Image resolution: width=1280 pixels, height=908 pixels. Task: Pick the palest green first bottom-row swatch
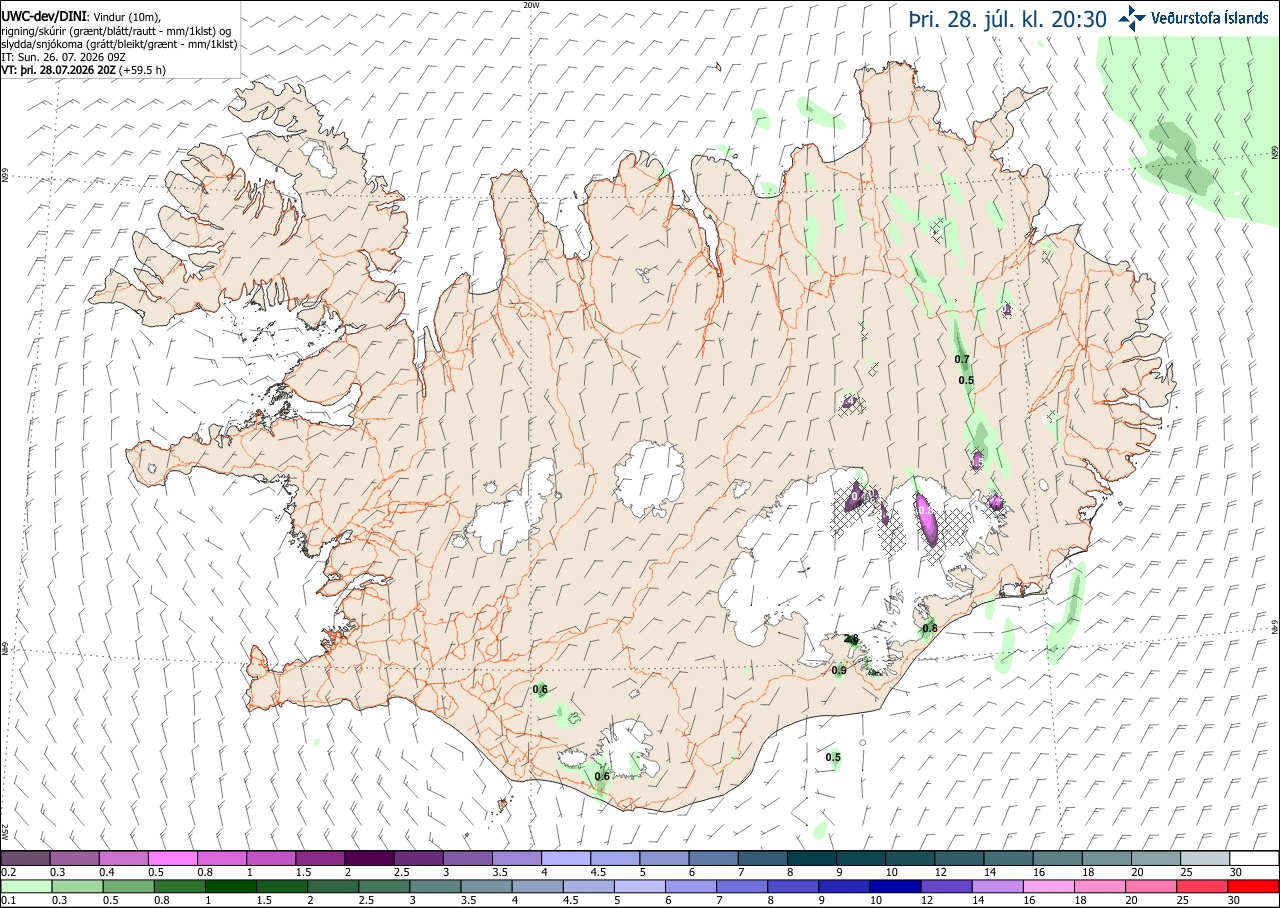point(25,886)
